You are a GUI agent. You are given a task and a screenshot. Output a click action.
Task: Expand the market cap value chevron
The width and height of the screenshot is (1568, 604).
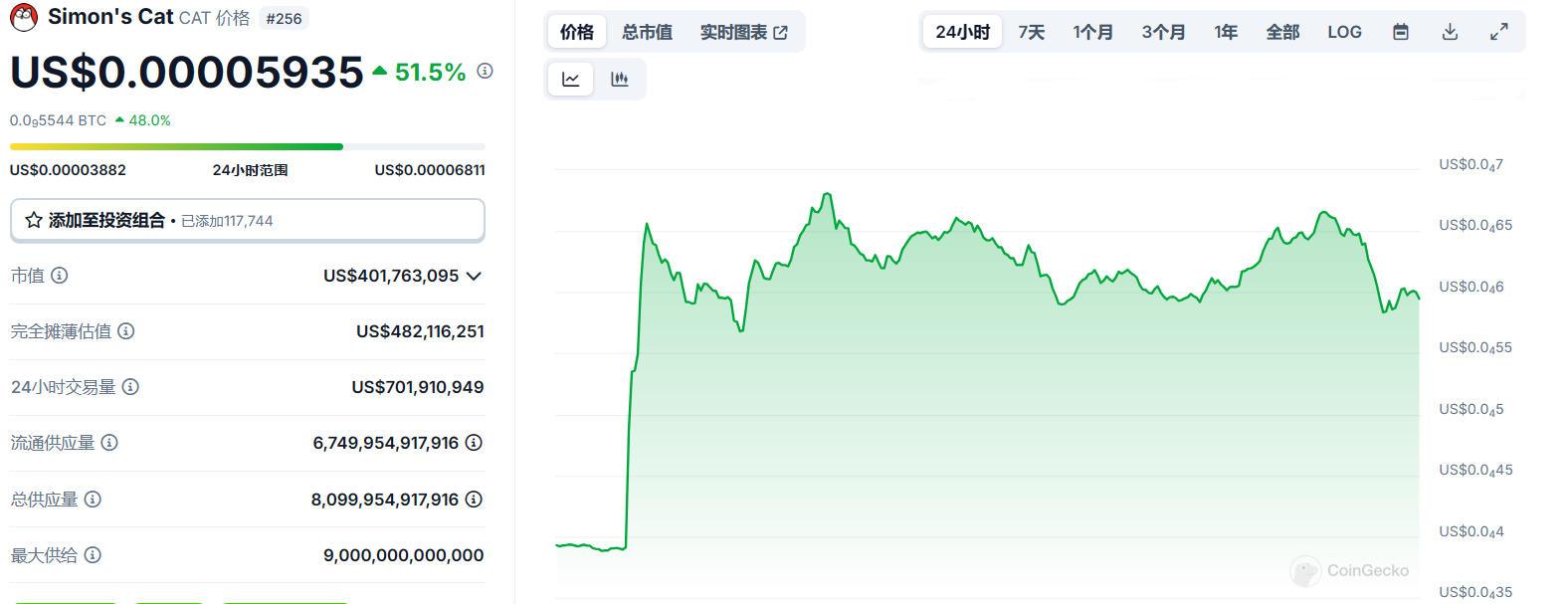[474, 276]
